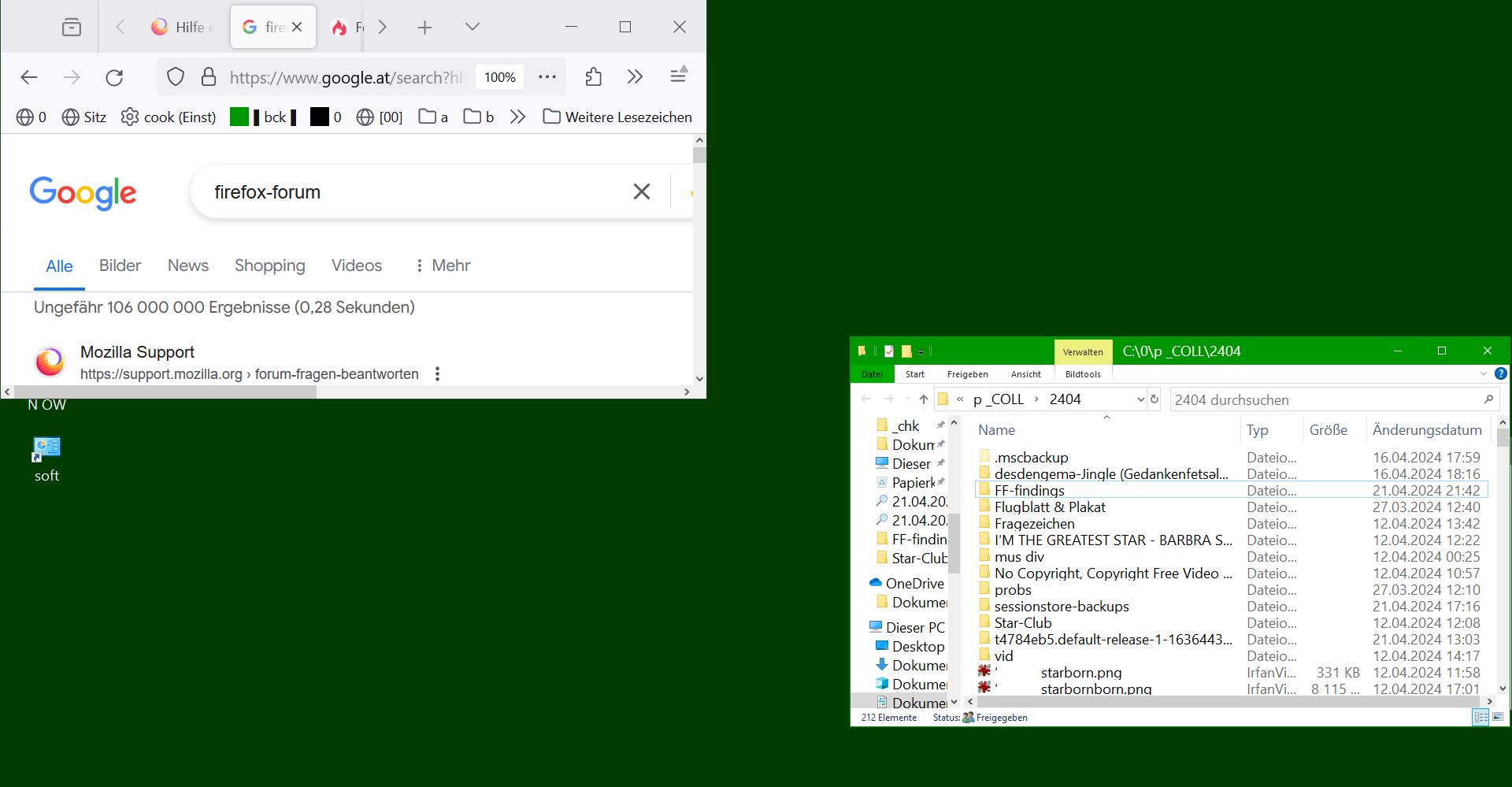The image size is (1512, 787).
Task: Click the green bookmark color square
Action: point(239,117)
